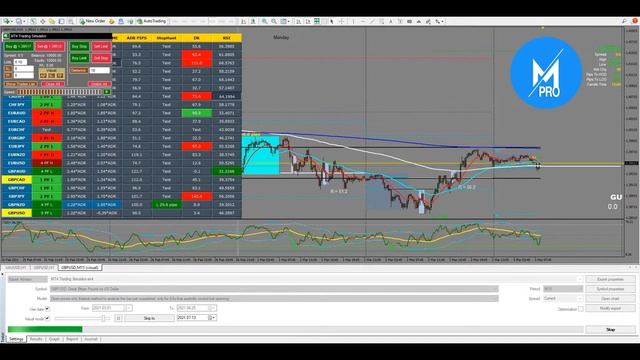Toggle the Strategy Tester toolbar icon
Screen dimensions: 640x360
[x=71, y=21]
